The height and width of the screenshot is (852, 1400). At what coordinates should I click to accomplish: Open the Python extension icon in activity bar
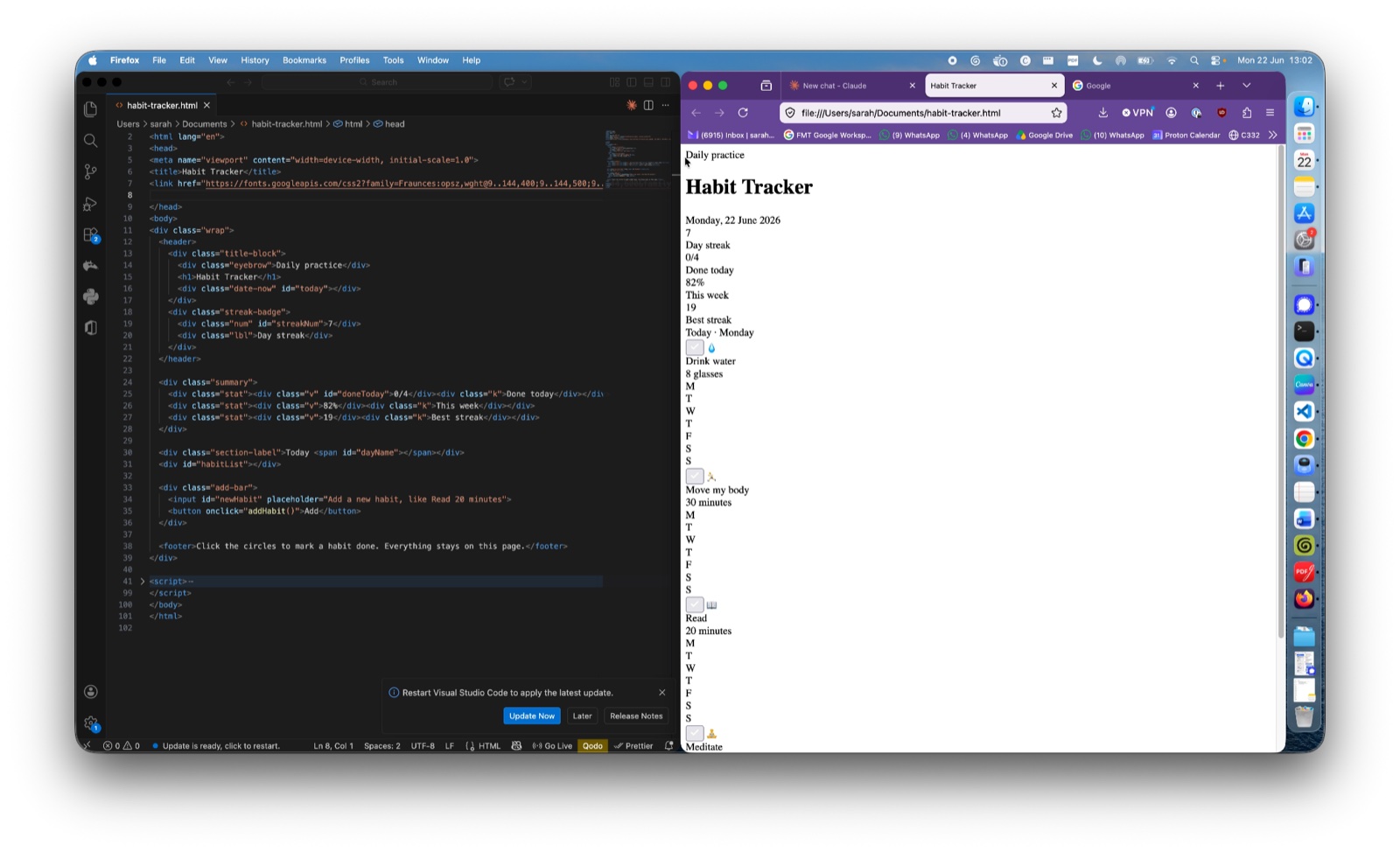click(x=90, y=297)
